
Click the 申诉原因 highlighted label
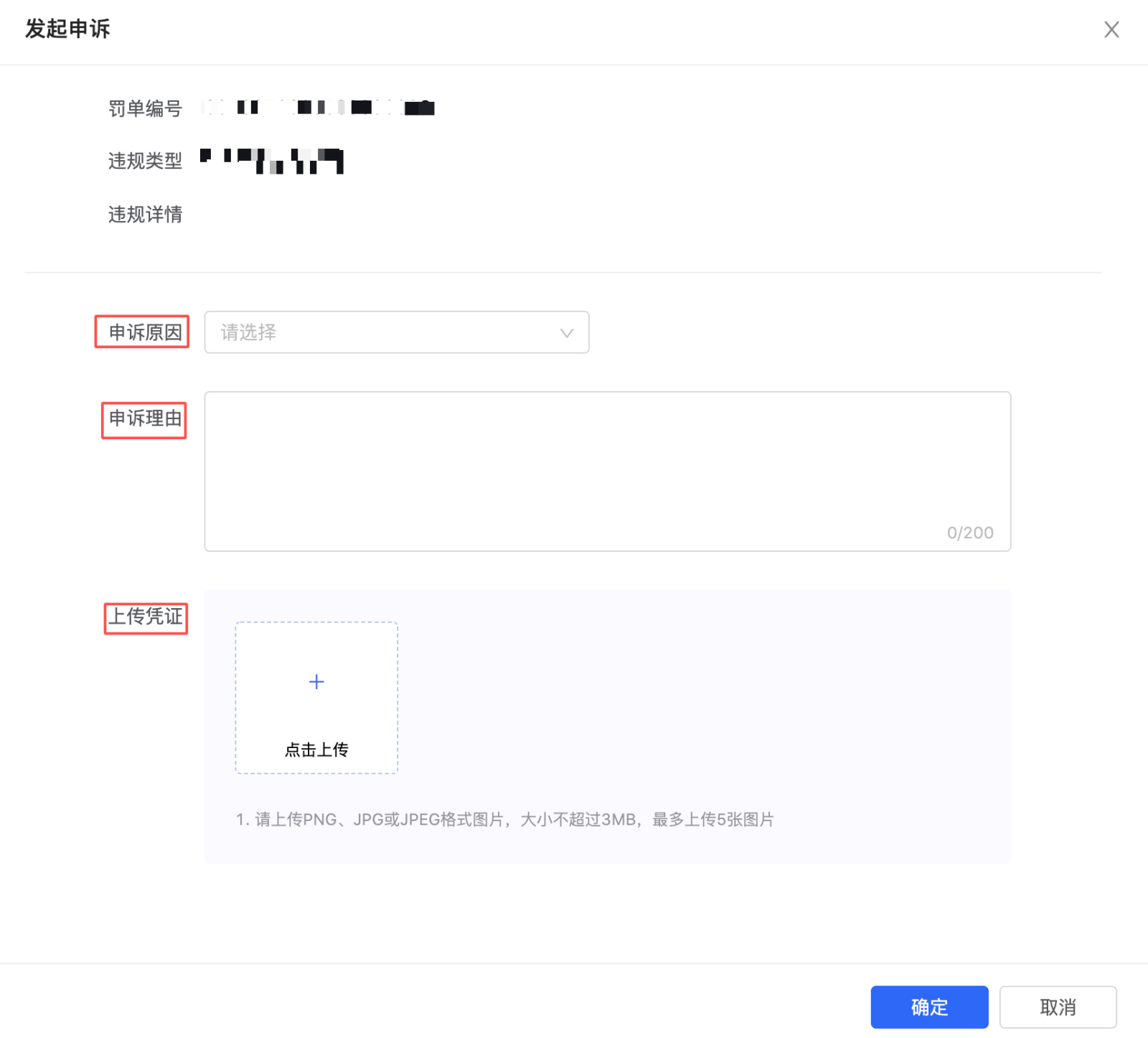[141, 332]
